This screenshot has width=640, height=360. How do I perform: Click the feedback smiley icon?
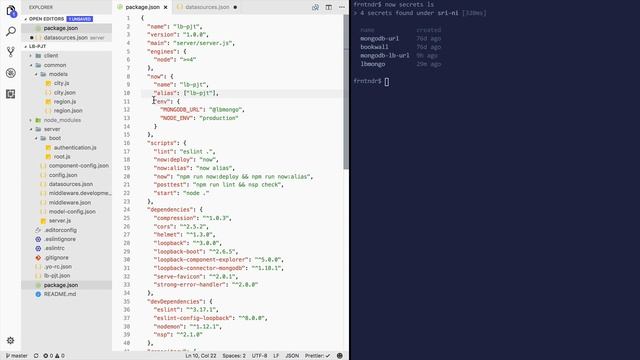[x=340, y=356]
